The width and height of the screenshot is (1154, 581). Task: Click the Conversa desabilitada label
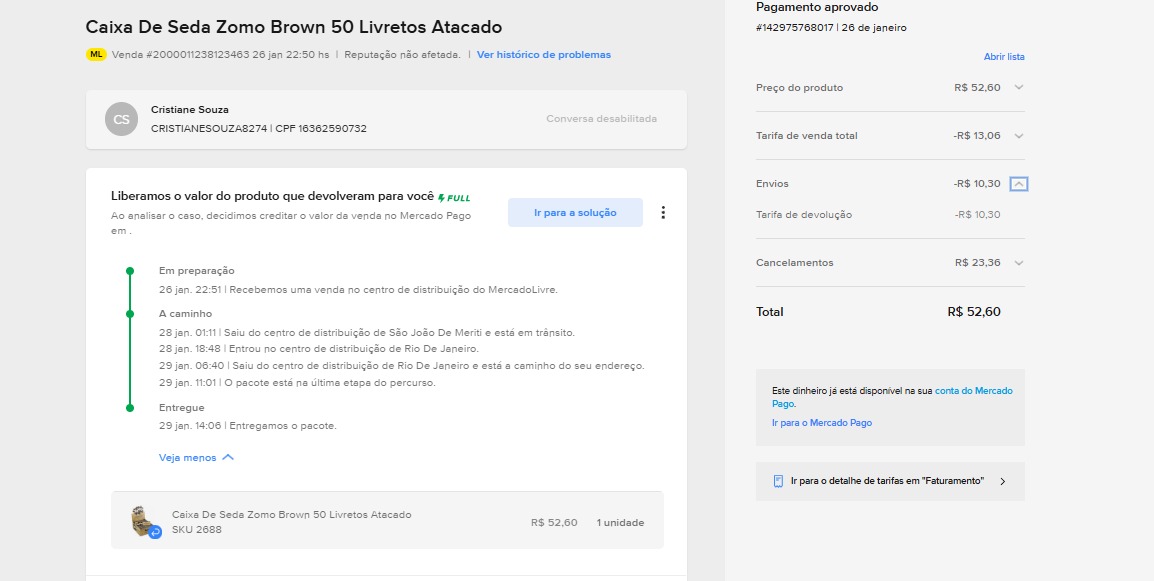tap(601, 119)
